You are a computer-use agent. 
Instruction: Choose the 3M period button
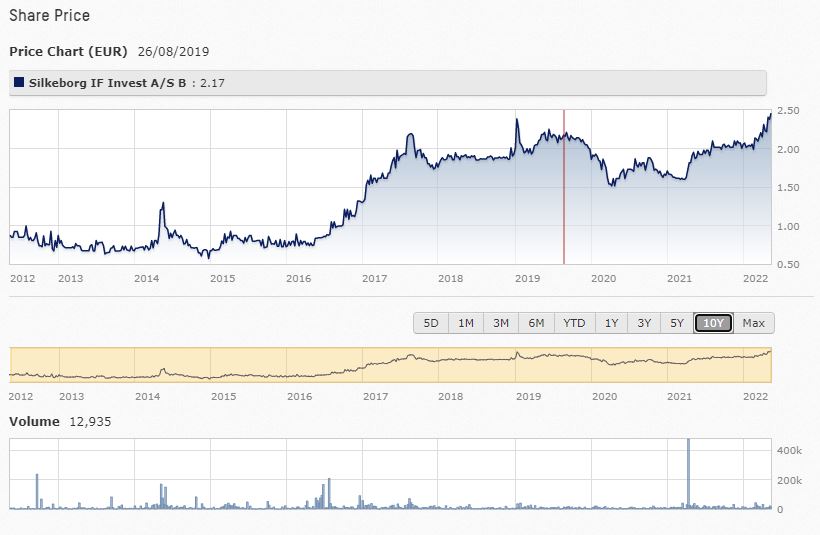click(501, 323)
